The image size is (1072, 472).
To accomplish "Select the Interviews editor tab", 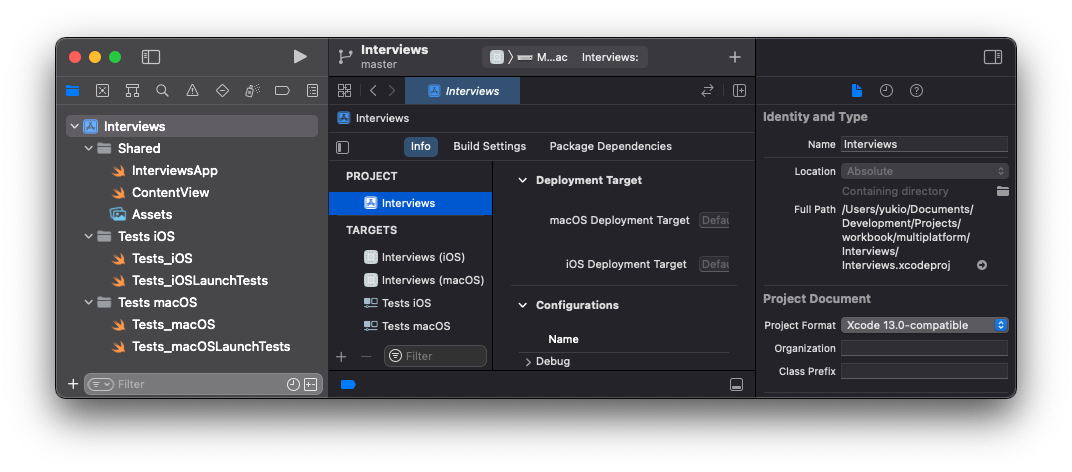I will coord(463,91).
